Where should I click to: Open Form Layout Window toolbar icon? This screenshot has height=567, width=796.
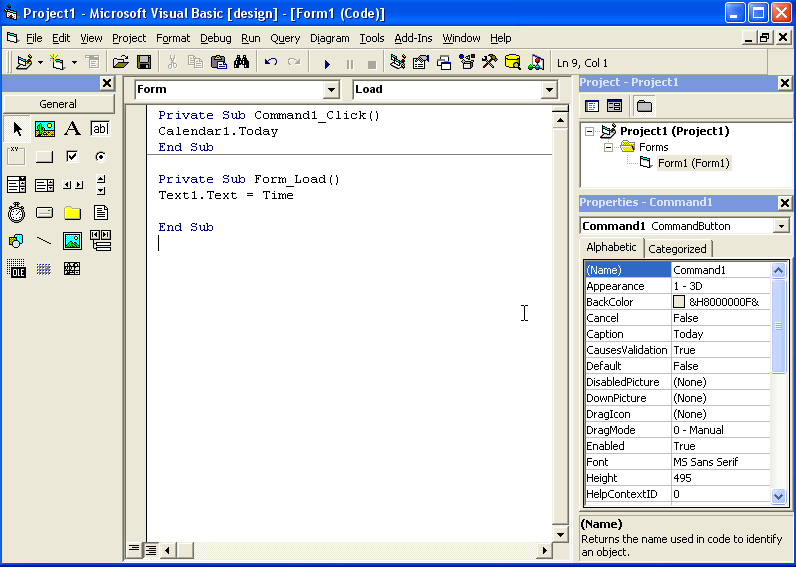point(444,62)
